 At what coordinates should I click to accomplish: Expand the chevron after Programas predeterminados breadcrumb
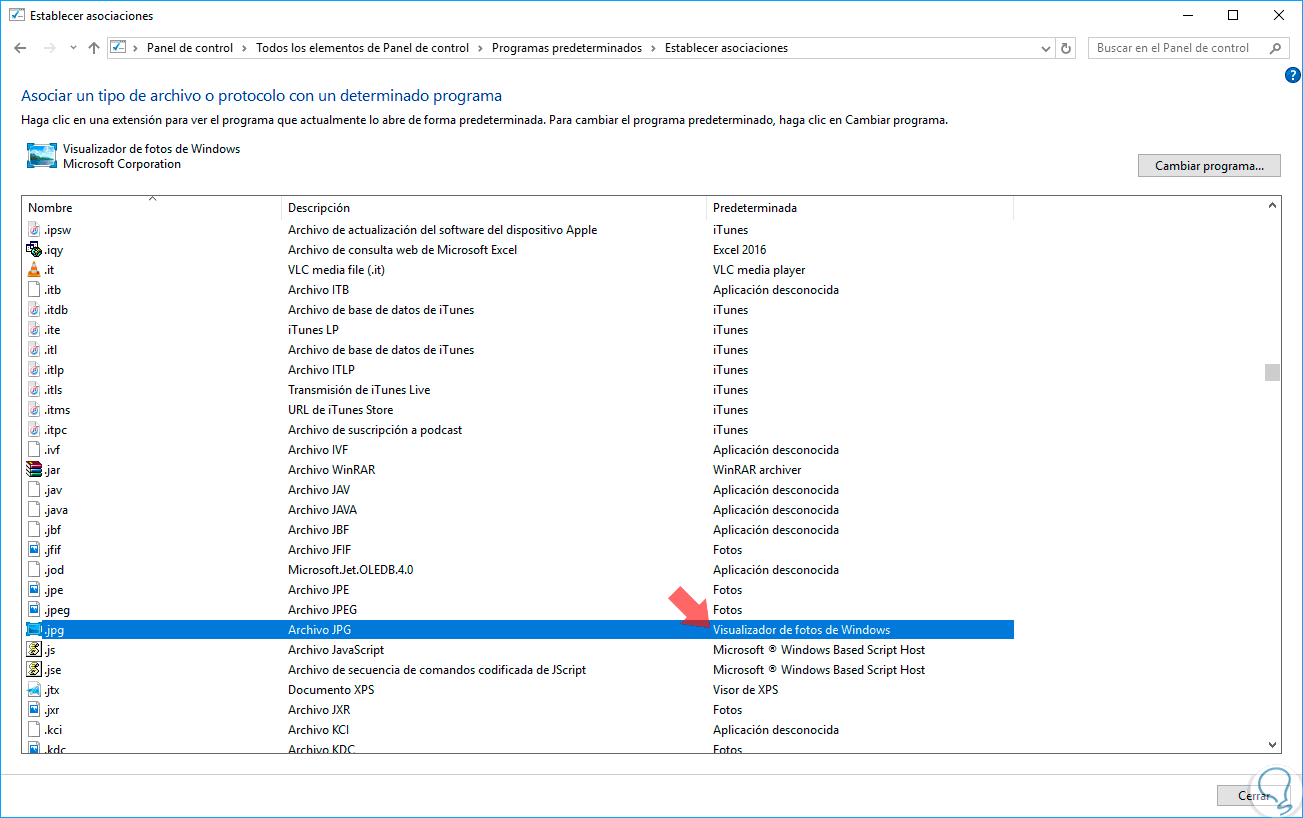[654, 48]
